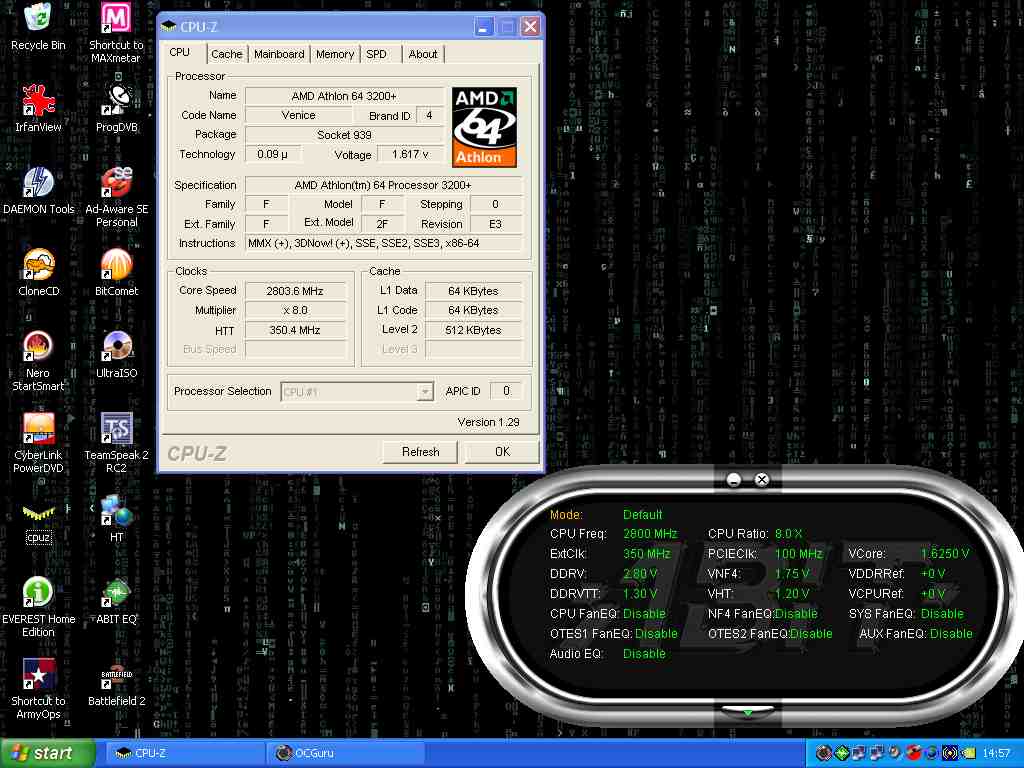Open the ABIT EQ desktop icon
Image resolution: width=1024 pixels, height=768 pixels.
[x=116, y=593]
